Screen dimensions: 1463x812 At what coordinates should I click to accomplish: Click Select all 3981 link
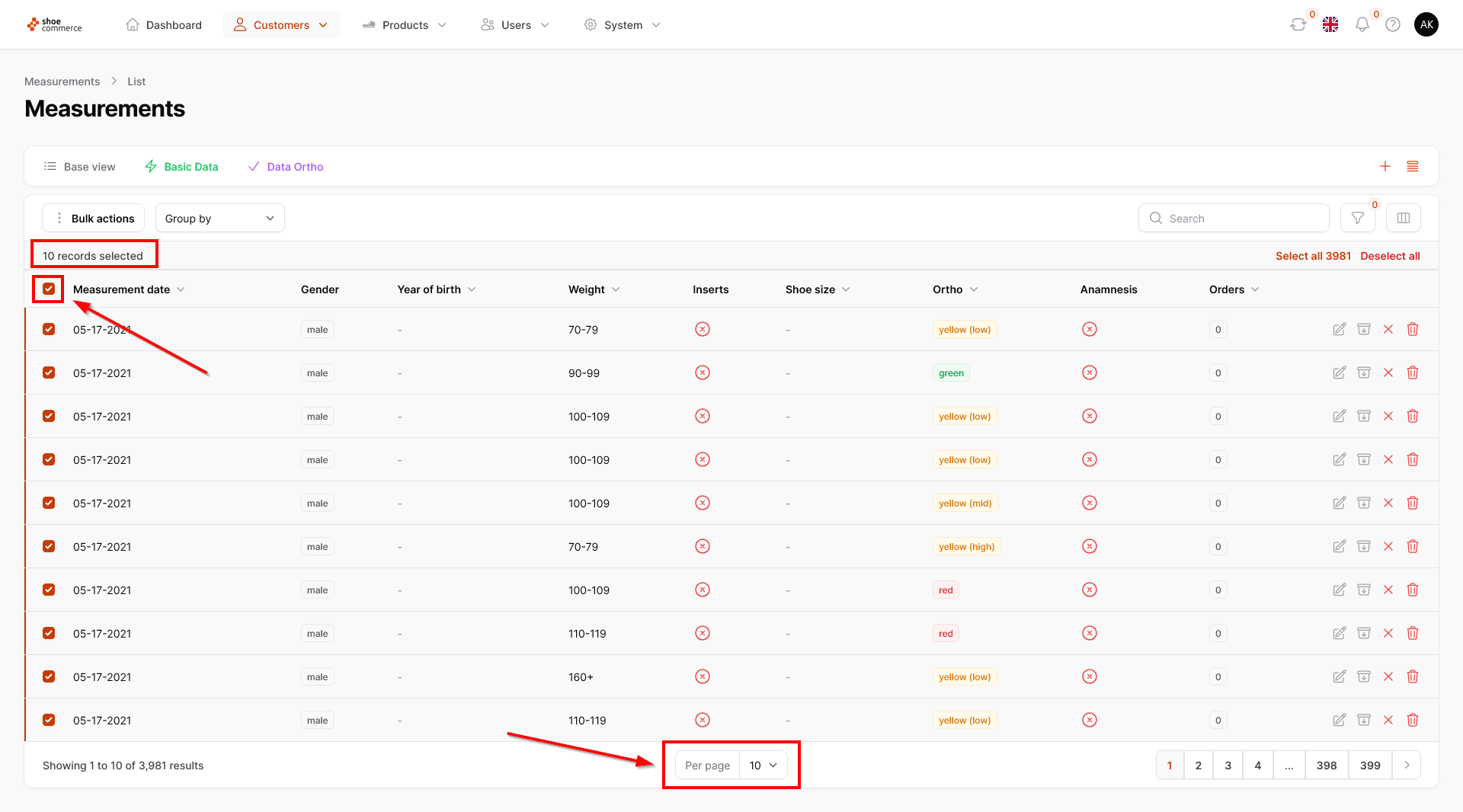1312,256
